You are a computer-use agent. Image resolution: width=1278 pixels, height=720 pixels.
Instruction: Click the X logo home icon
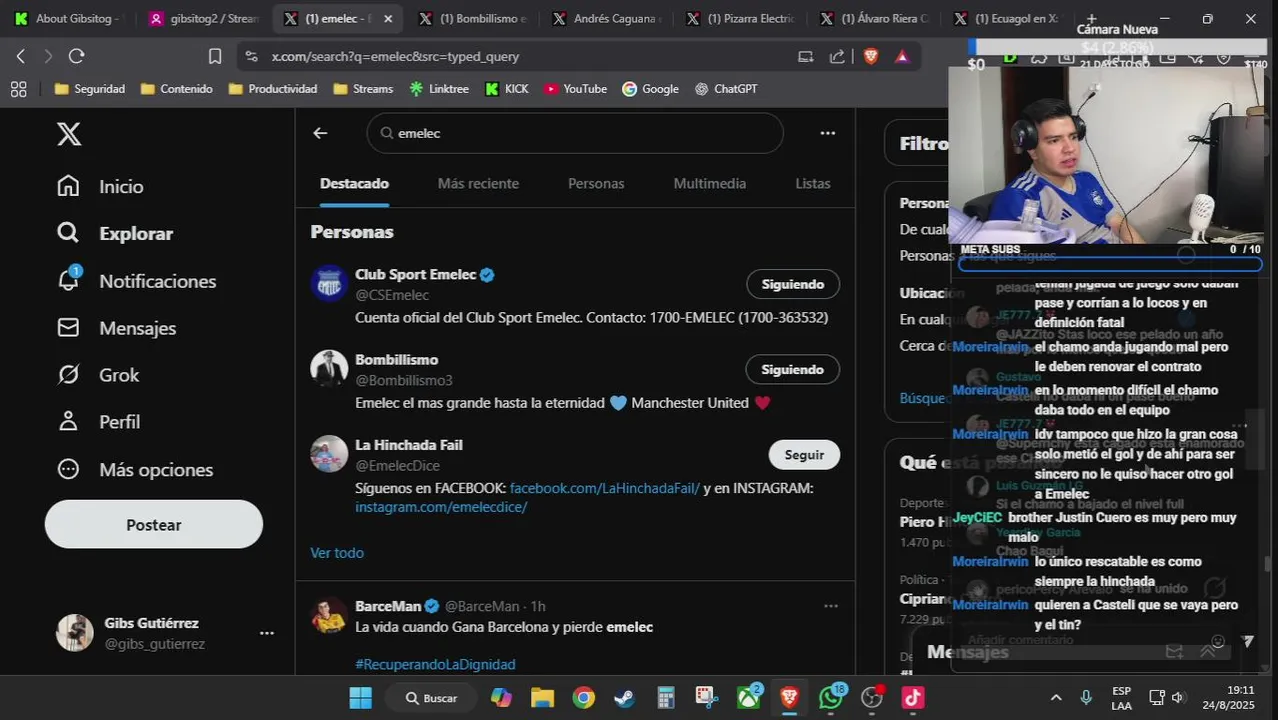(x=69, y=133)
